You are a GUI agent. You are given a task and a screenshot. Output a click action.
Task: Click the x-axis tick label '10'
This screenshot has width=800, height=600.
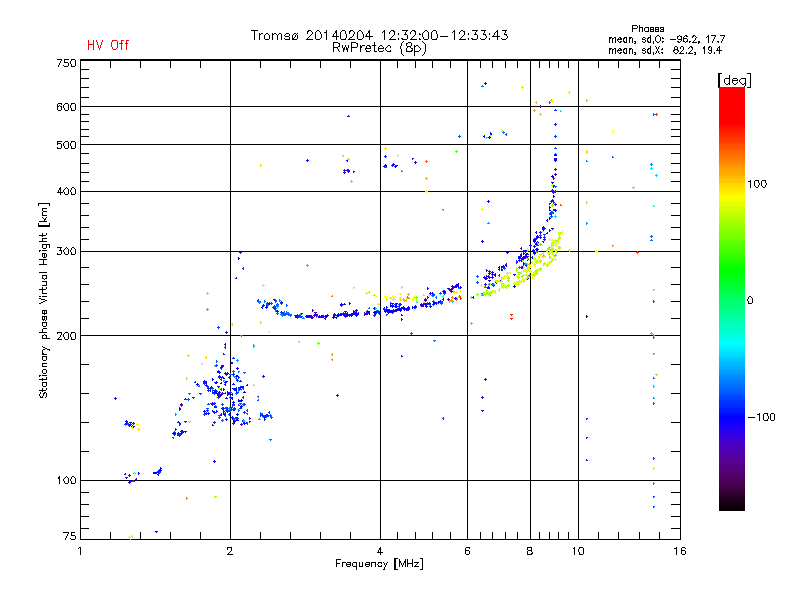tap(578, 551)
